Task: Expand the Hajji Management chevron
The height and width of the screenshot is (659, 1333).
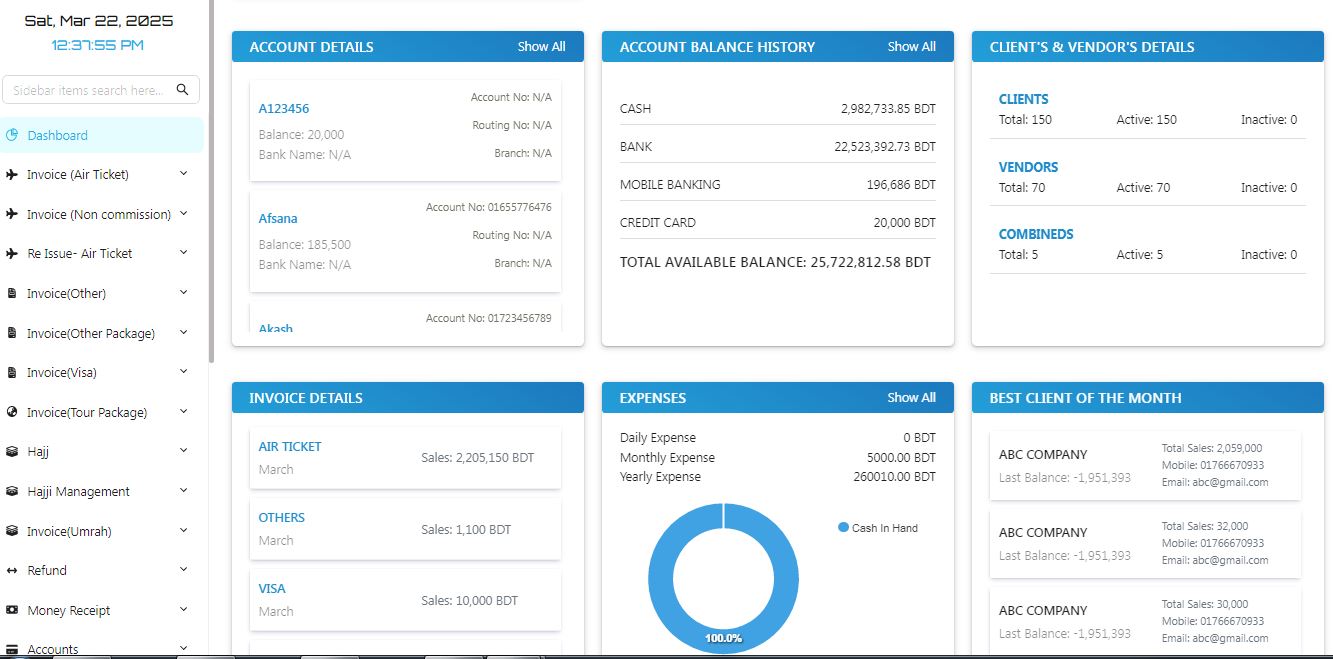Action: pos(183,490)
